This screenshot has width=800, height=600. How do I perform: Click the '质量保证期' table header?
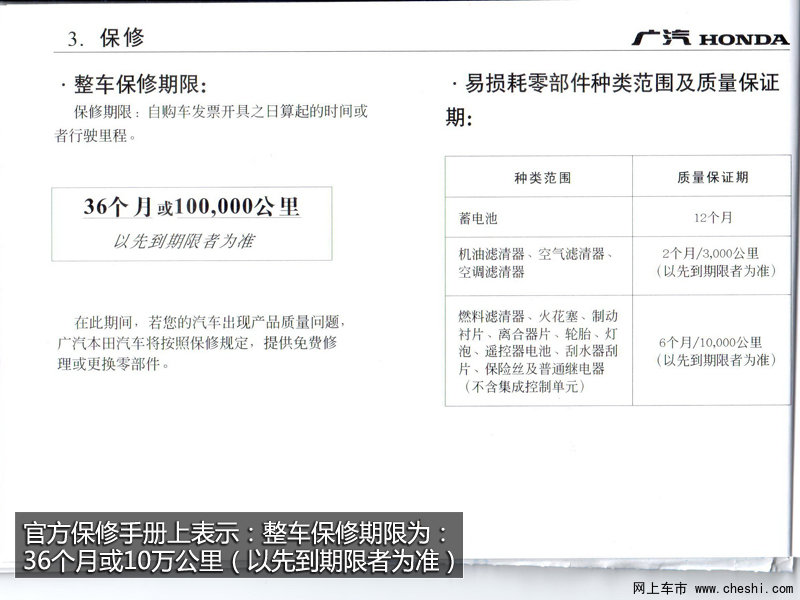coord(713,177)
